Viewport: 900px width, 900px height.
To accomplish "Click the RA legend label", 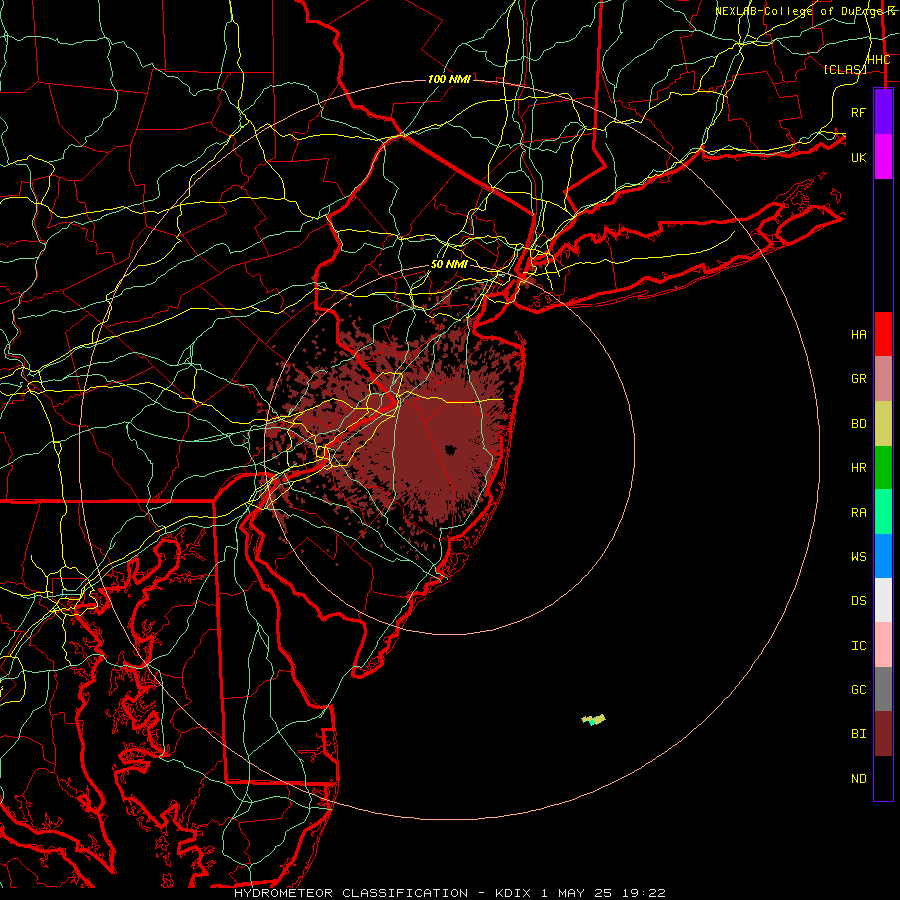I will pos(858,513).
